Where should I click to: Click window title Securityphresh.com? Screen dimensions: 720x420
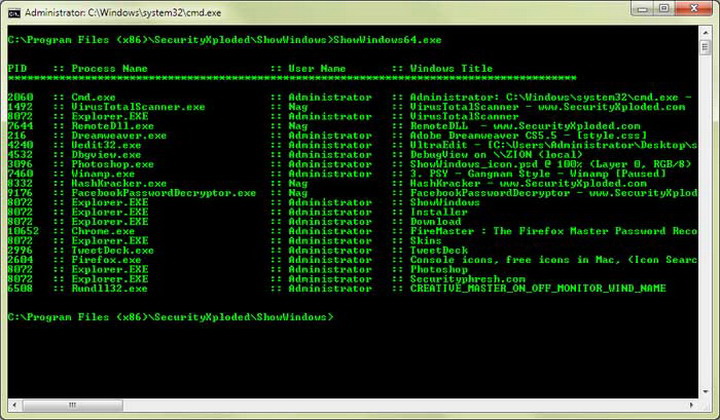tap(467, 279)
